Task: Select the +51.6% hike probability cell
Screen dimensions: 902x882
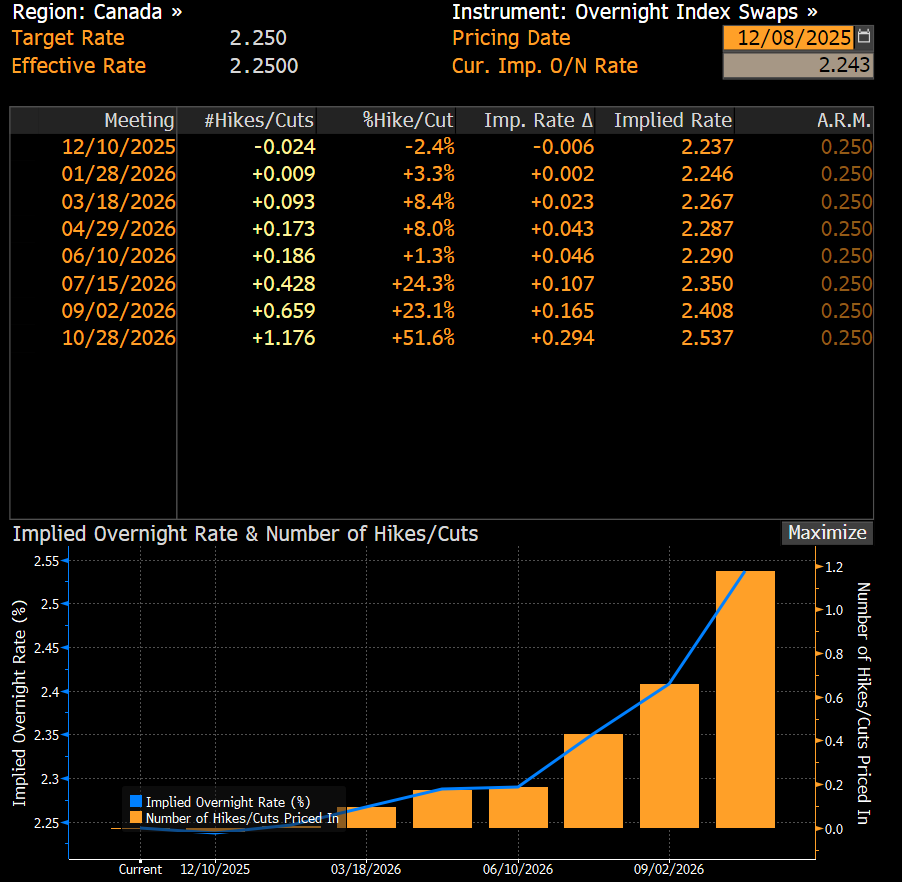Action: [x=424, y=338]
